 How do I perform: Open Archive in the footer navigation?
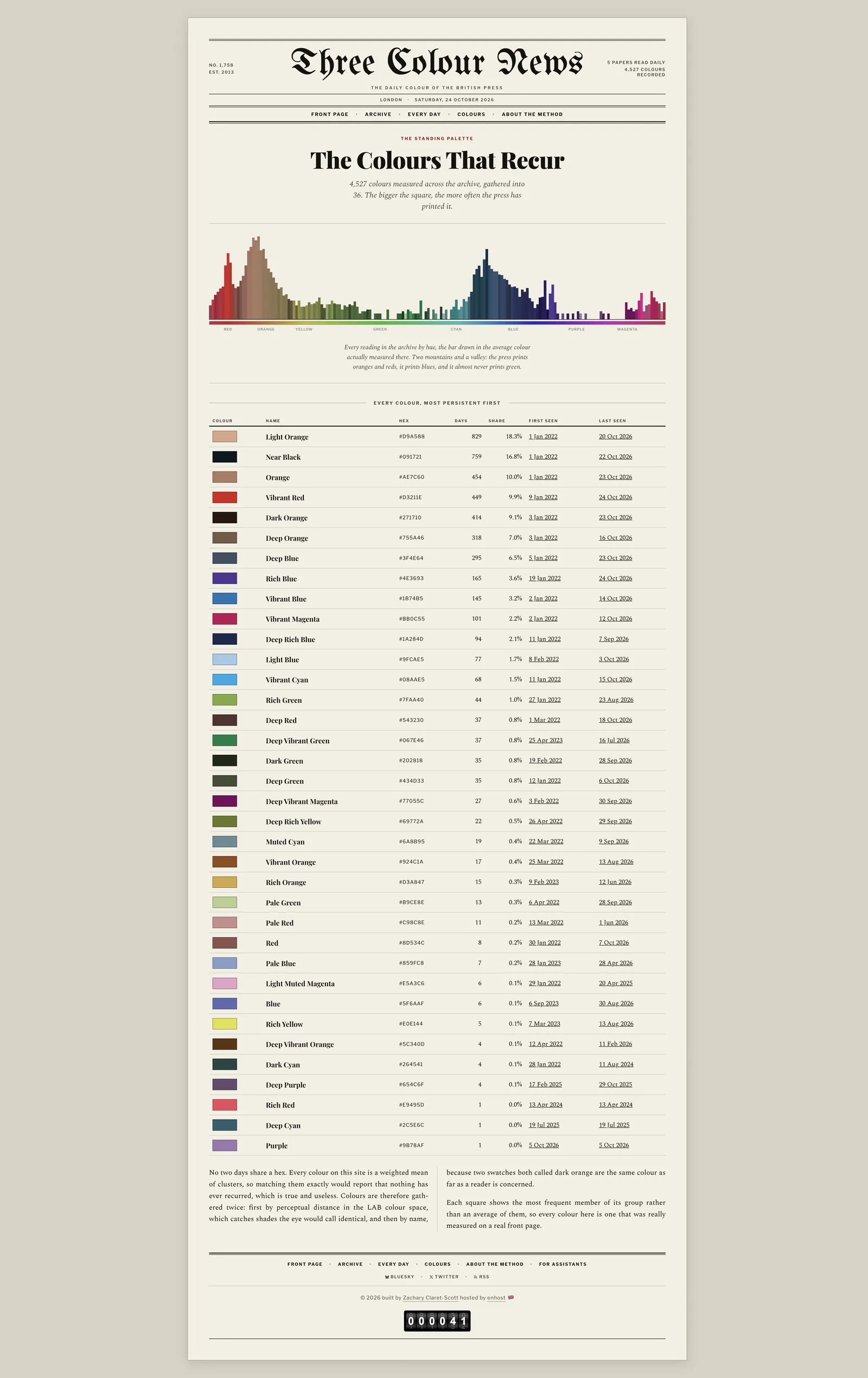click(350, 1264)
